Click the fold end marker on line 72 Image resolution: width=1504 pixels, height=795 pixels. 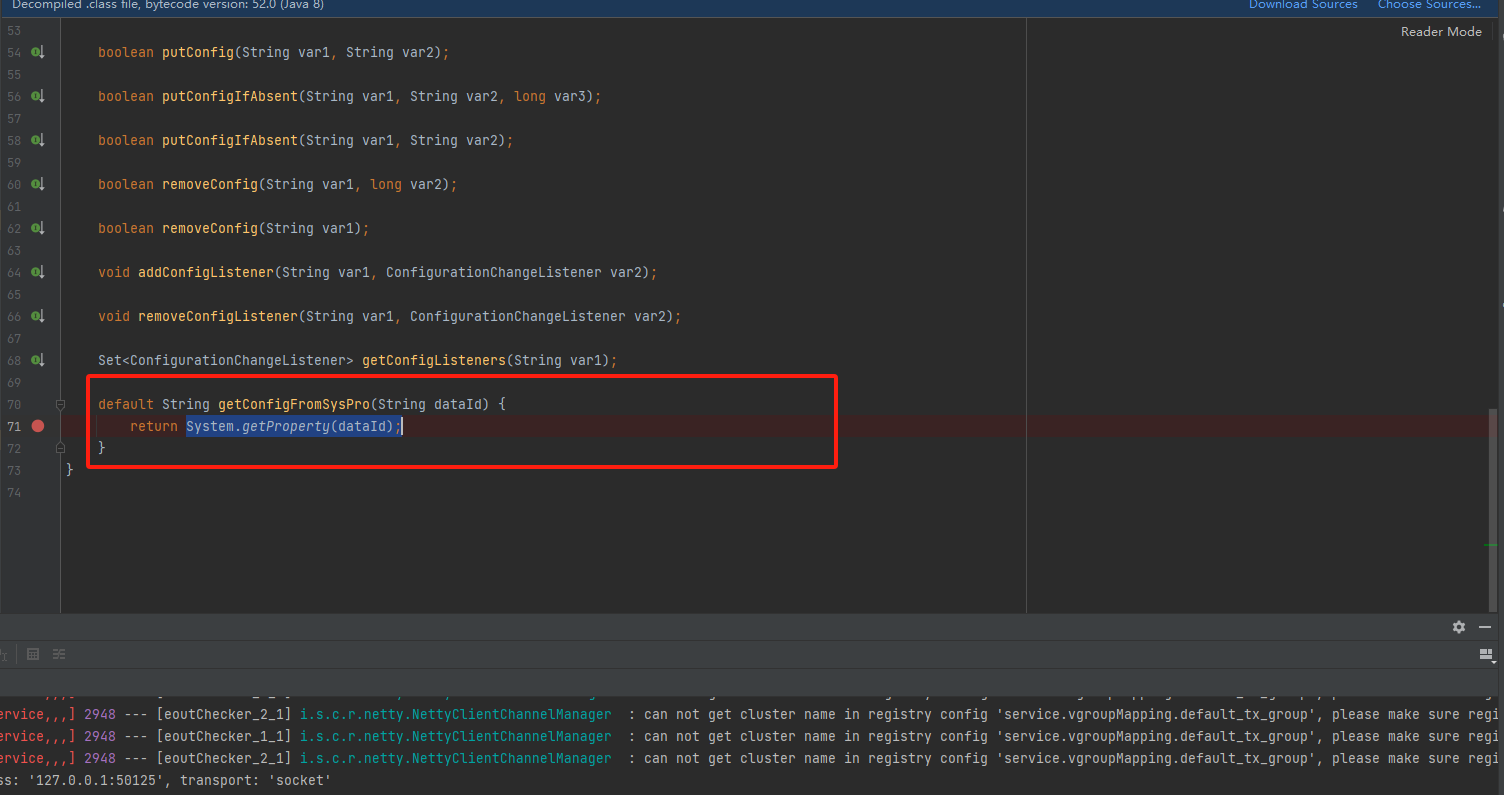(60, 448)
